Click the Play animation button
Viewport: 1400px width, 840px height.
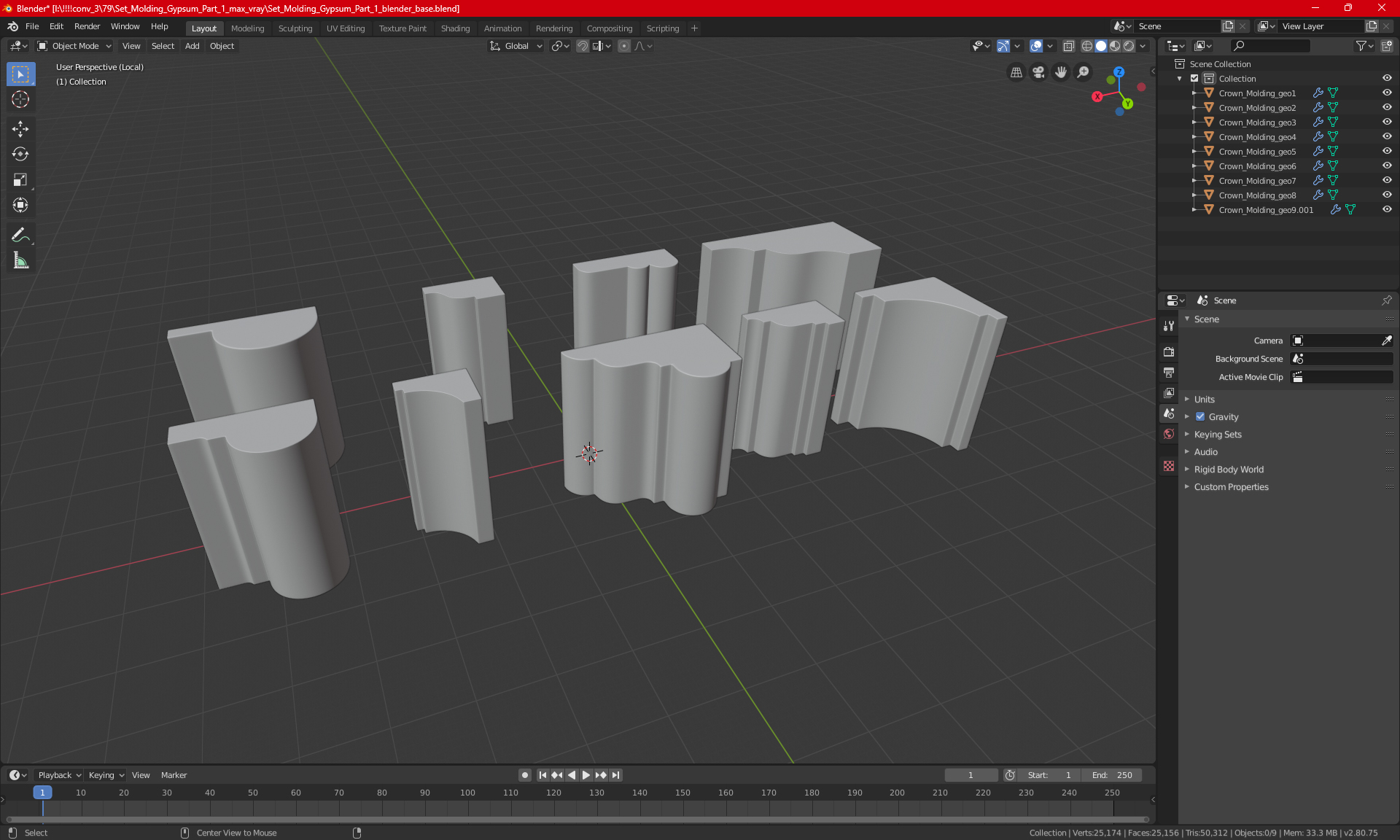(x=586, y=775)
